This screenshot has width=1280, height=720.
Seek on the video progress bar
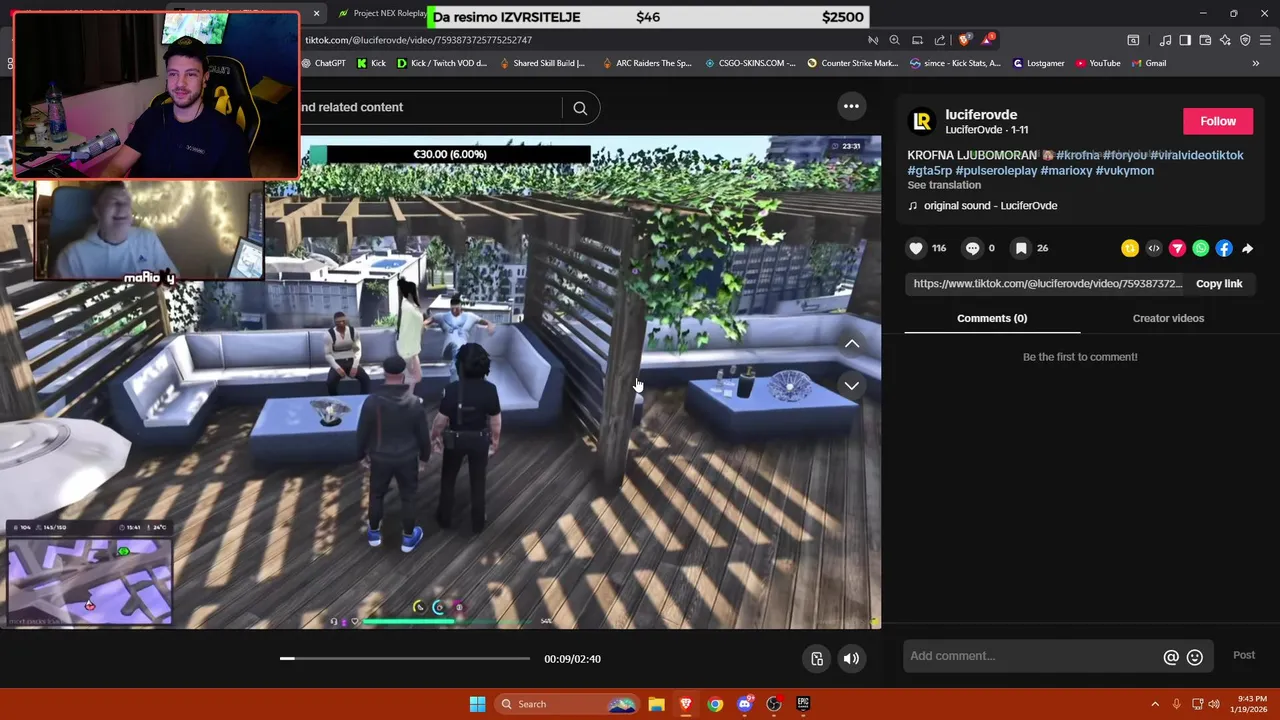pyautogui.click(x=405, y=658)
